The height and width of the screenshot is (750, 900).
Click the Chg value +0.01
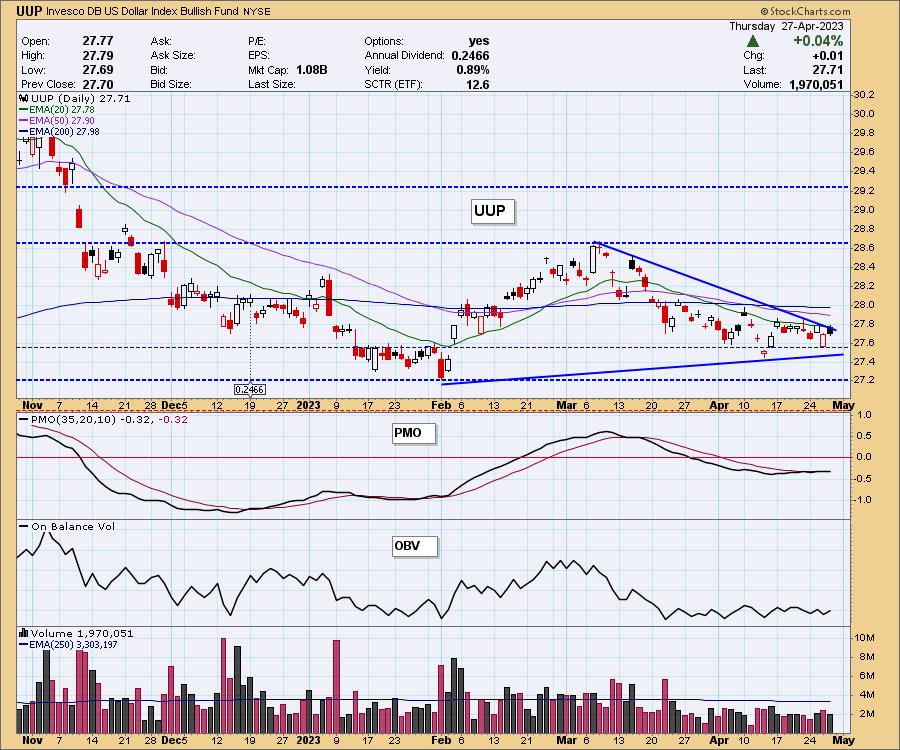[x=828, y=56]
